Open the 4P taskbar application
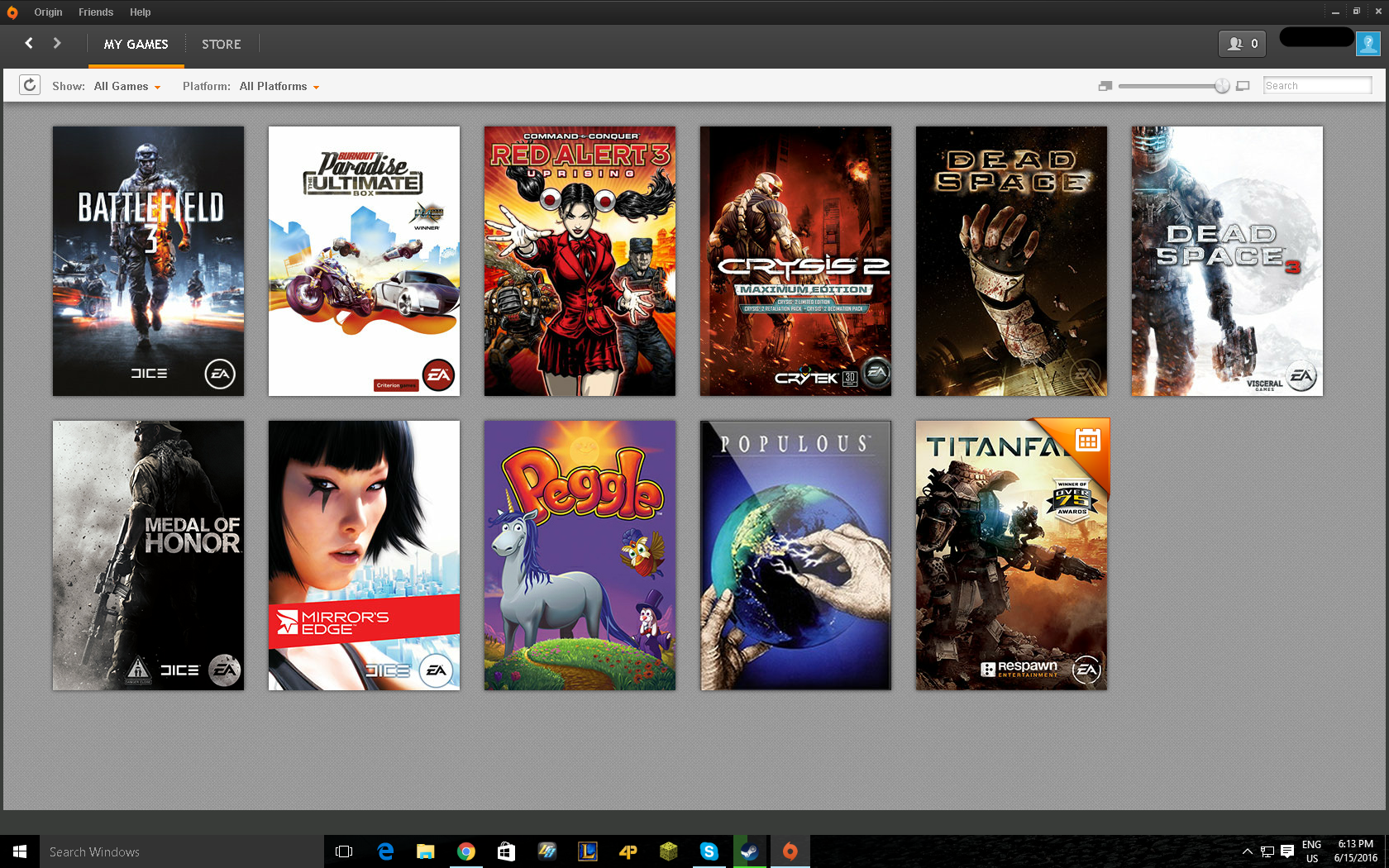Viewport: 1389px width, 868px height. 628,851
